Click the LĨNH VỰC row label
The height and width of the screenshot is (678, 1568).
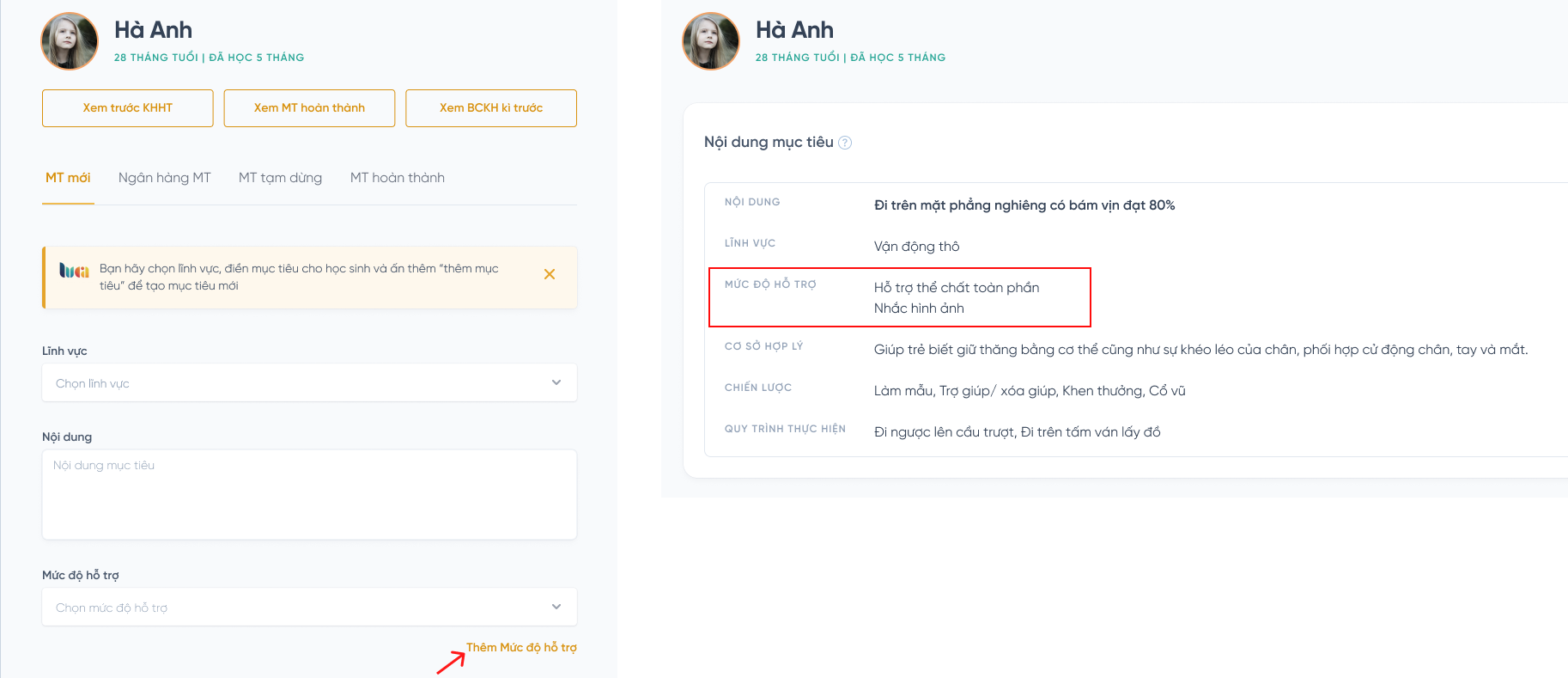tap(750, 243)
